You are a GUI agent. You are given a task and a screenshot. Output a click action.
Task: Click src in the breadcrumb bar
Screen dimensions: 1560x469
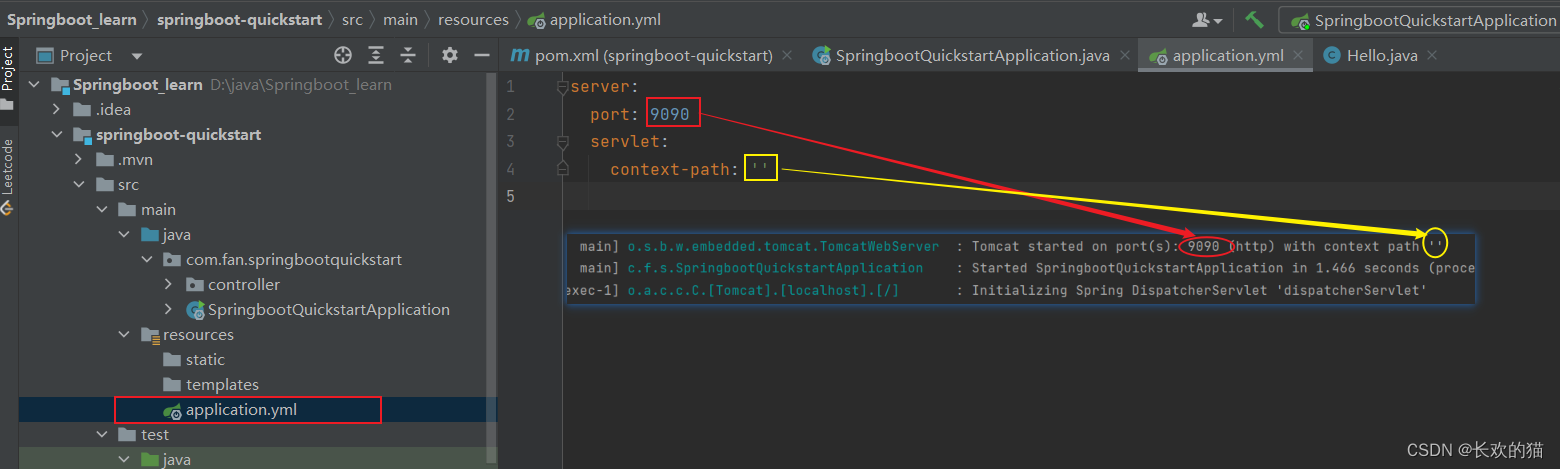coord(353,19)
